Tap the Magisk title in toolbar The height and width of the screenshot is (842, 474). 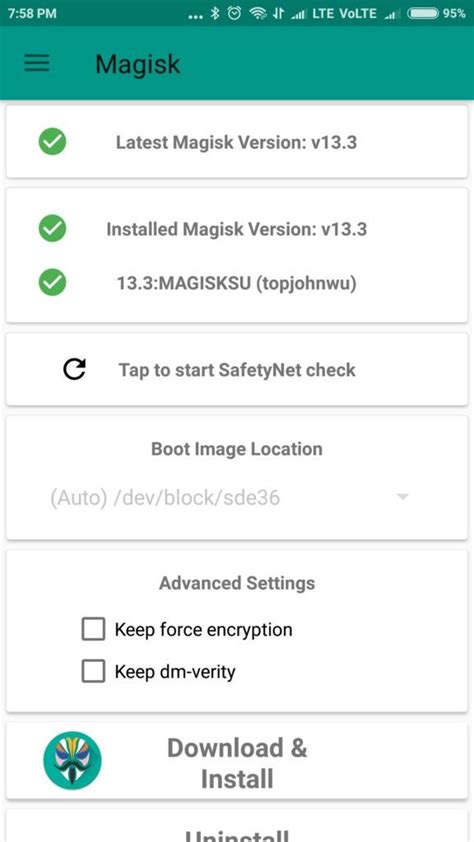(138, 64)
